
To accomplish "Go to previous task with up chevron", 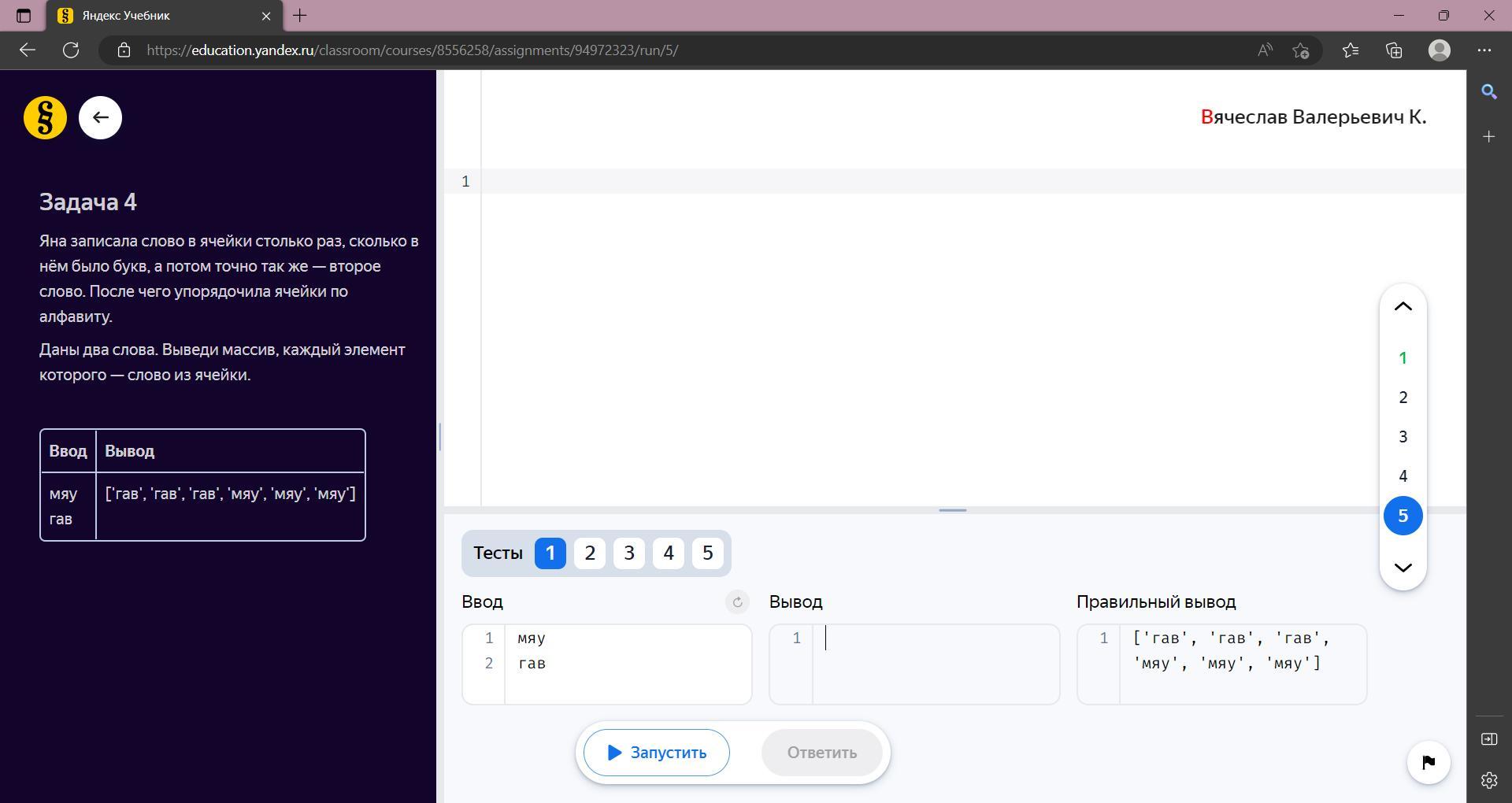I will coord(1403,307).
